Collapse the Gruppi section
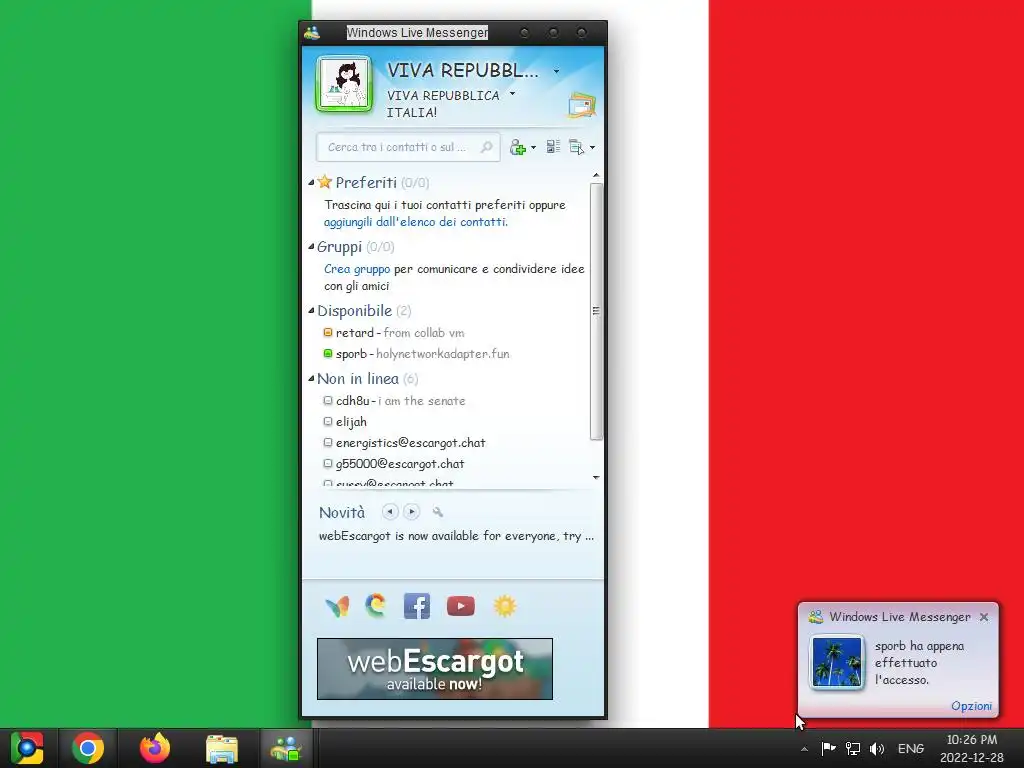 312,247
